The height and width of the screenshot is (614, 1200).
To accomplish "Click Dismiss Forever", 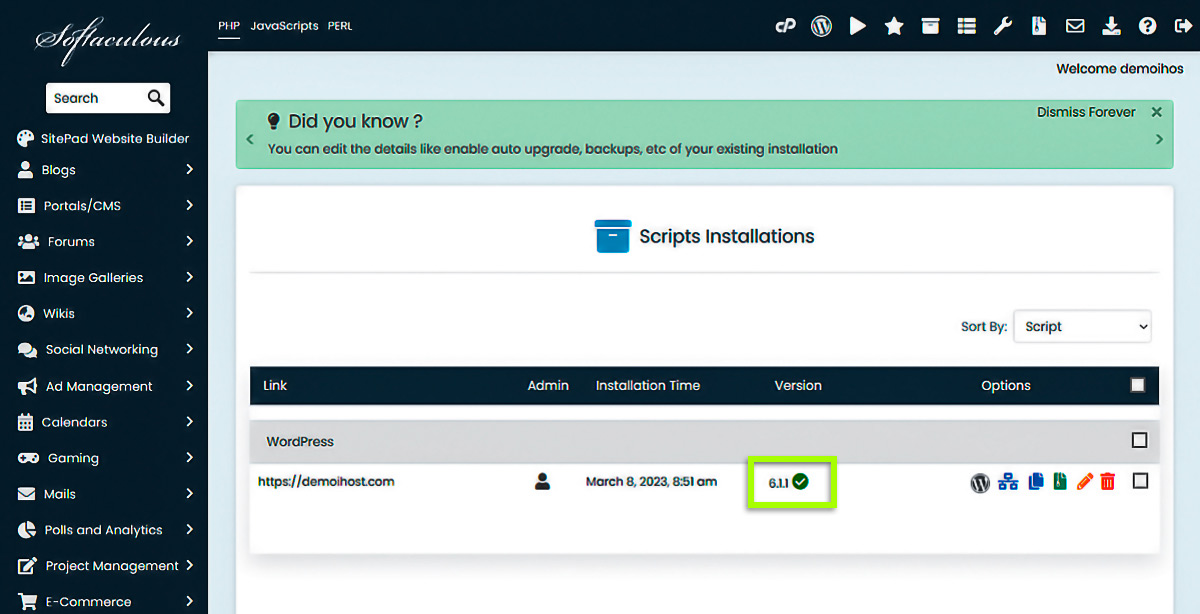I will pos(1086,112).
